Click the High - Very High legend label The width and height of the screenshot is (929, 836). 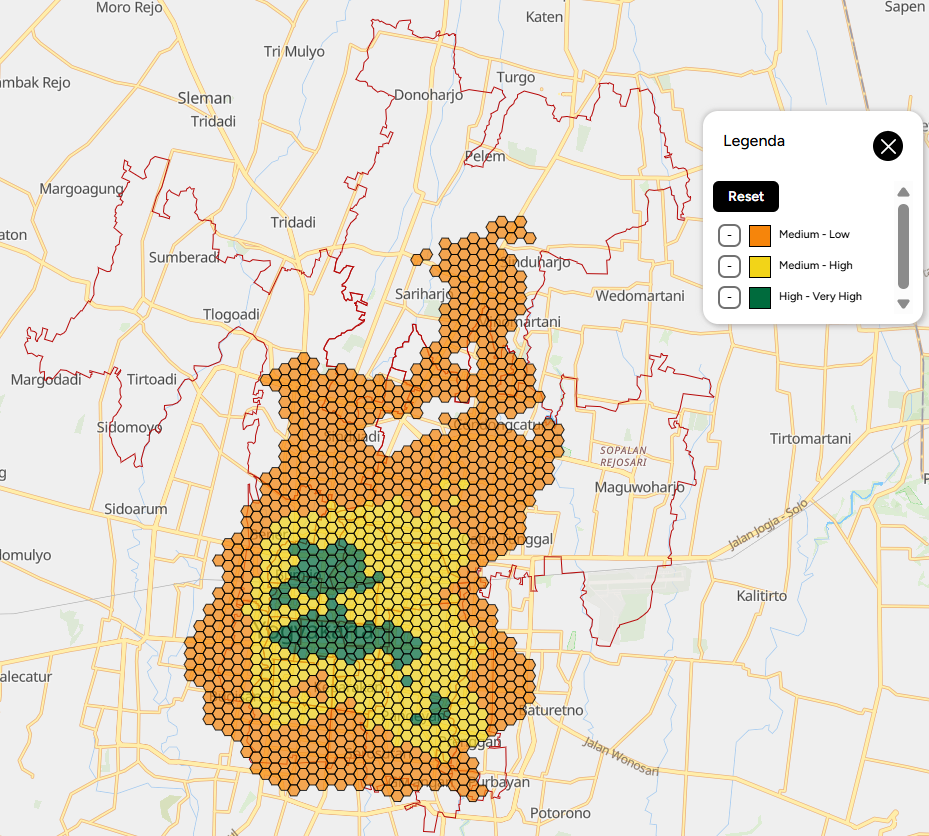coord(820,296)
